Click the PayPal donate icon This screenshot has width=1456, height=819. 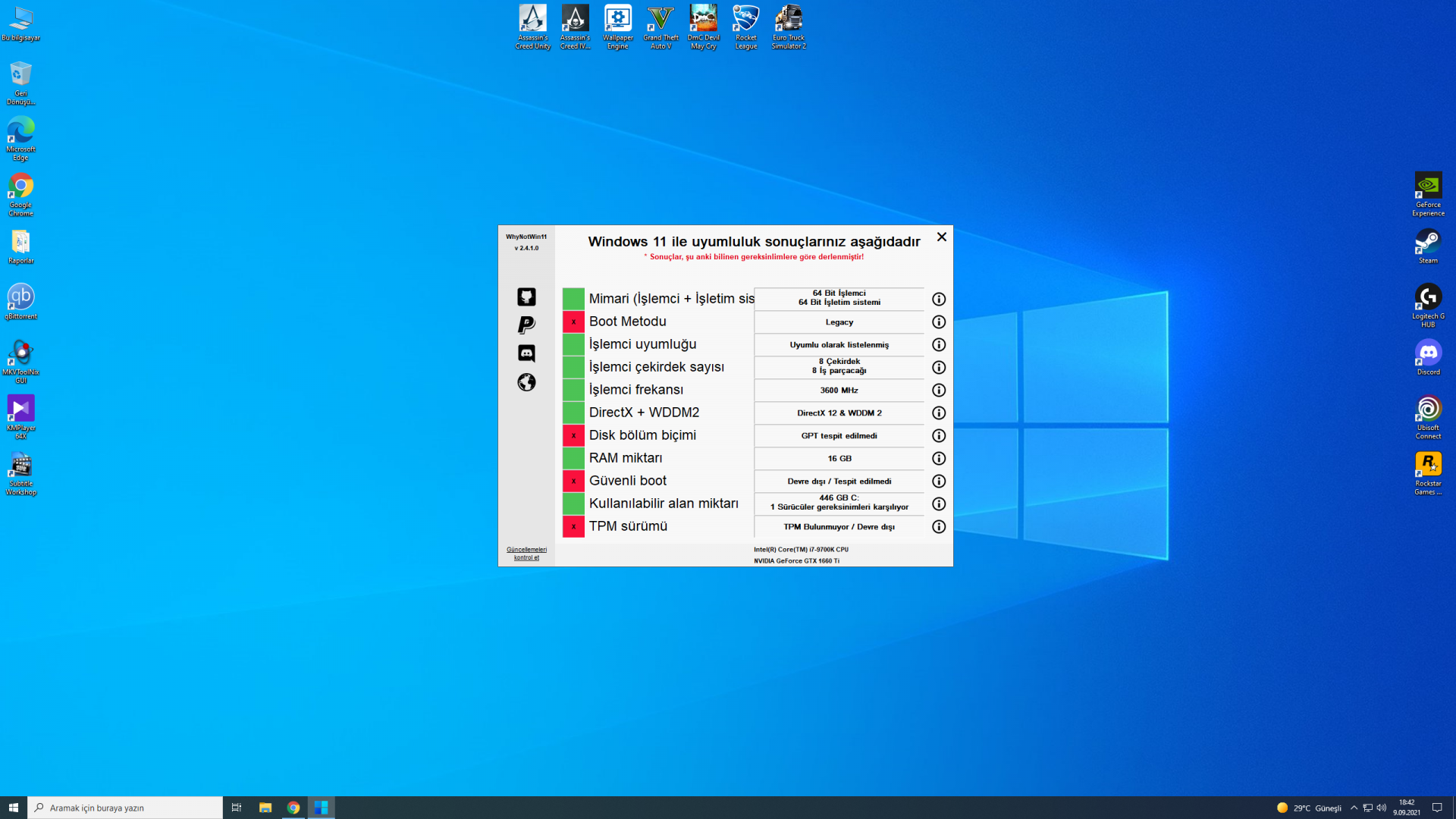click(x=526, y=325)
